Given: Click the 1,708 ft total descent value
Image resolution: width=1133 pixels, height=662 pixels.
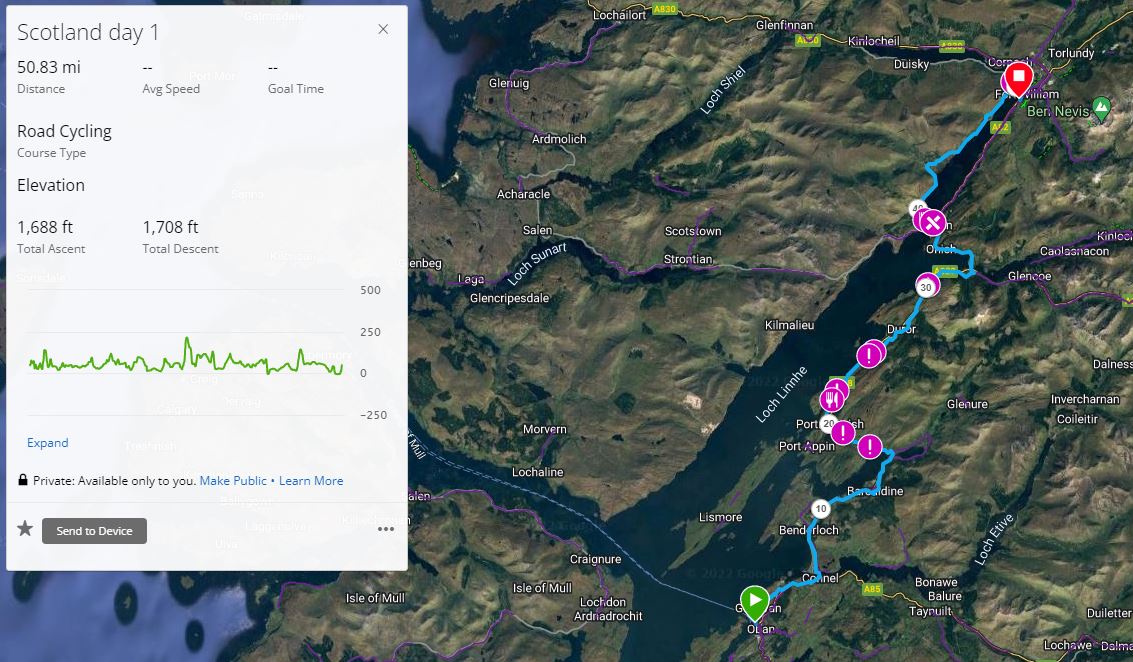Looking at the screenshot, I should pos(170,227).
